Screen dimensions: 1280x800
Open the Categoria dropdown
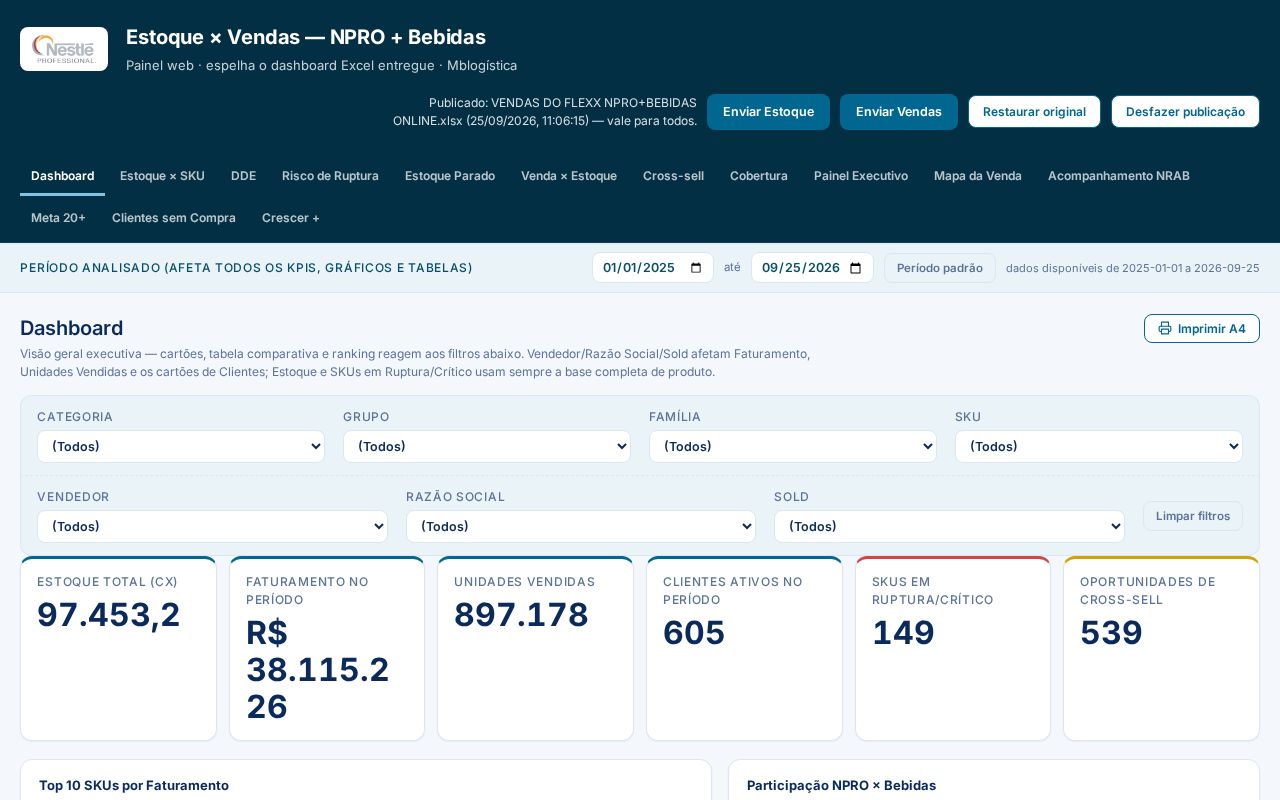click(x=181, y=446)
